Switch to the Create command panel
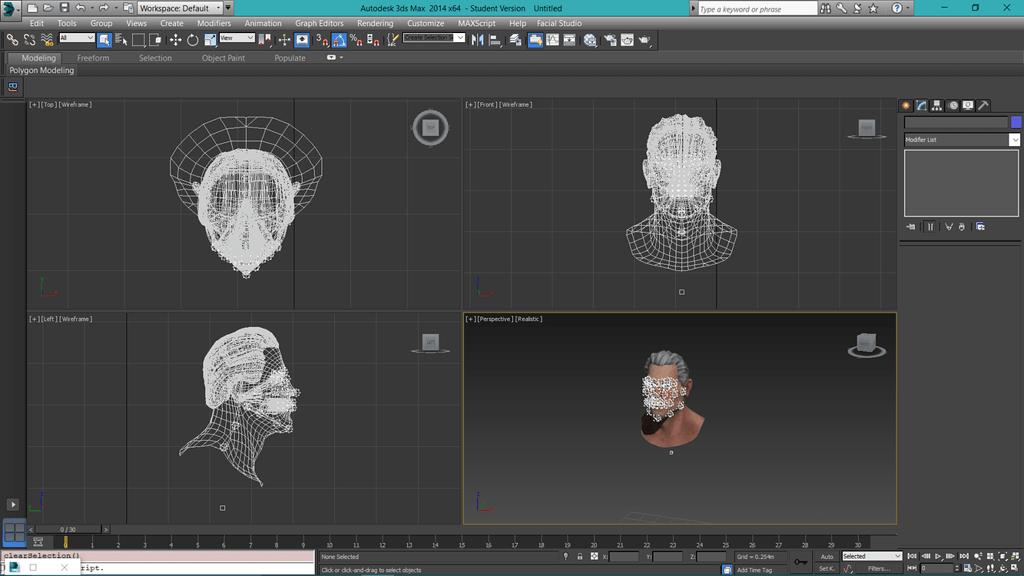This screenshot has width=1024, height=576. tap(905, 105)
